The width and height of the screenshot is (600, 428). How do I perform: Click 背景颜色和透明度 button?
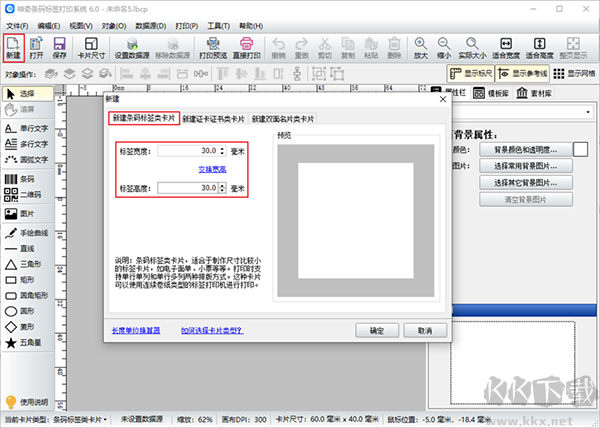pos(526,150)
